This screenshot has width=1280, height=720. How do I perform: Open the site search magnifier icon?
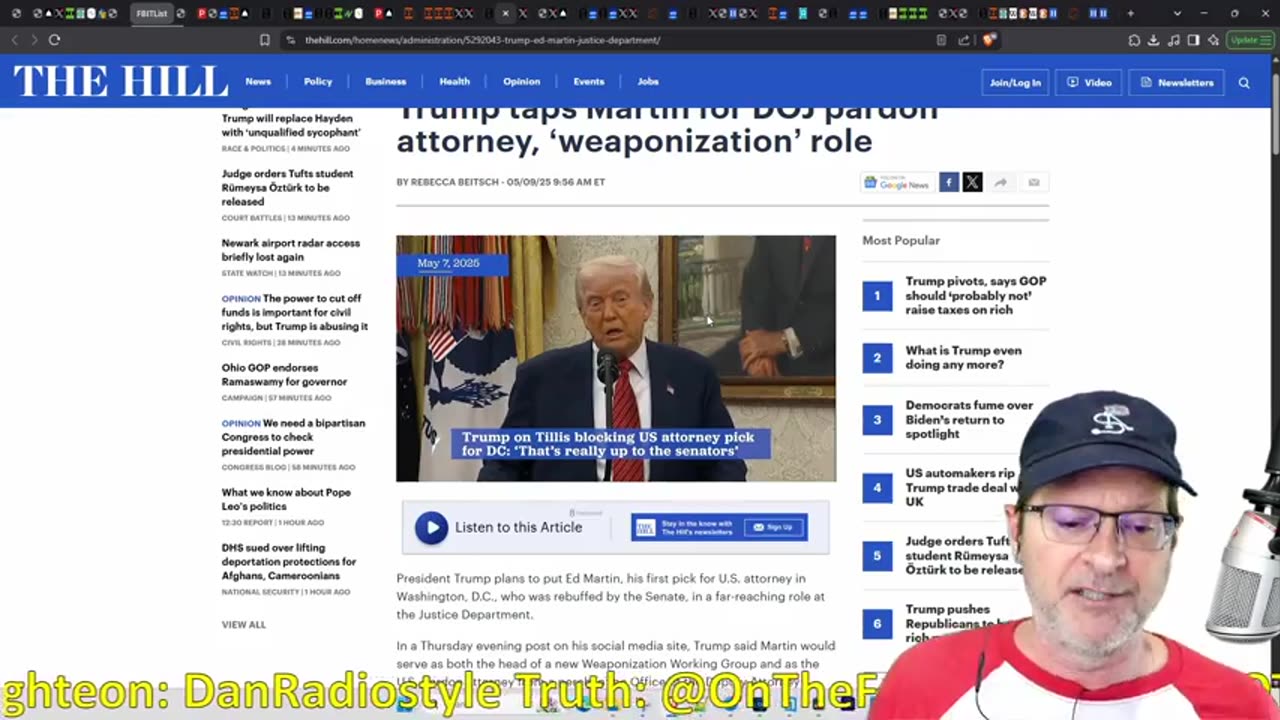click(x=1244, y=83)
